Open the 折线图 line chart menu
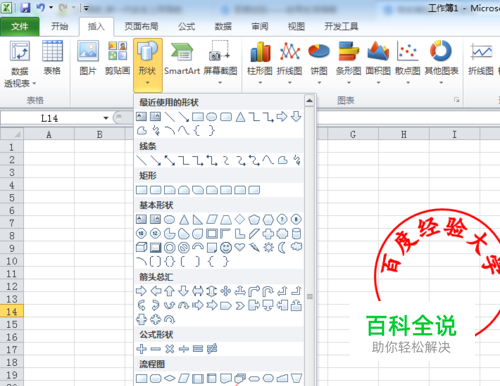 [289, 63]
